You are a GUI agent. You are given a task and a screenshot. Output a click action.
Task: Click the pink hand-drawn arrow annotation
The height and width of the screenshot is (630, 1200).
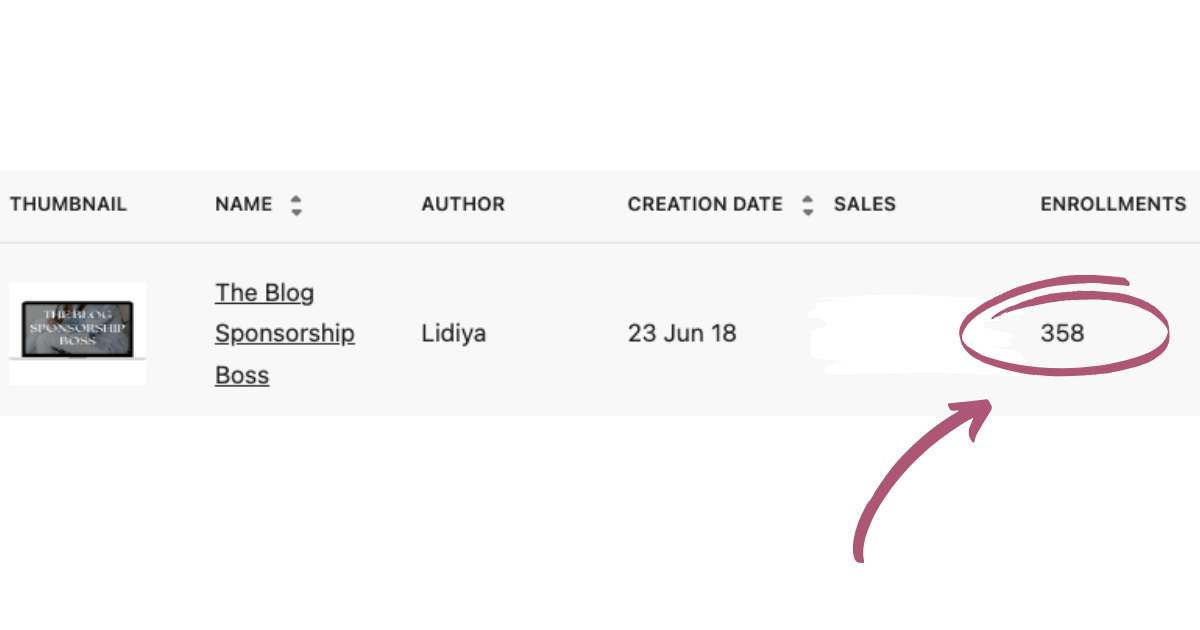coord(905,480)
